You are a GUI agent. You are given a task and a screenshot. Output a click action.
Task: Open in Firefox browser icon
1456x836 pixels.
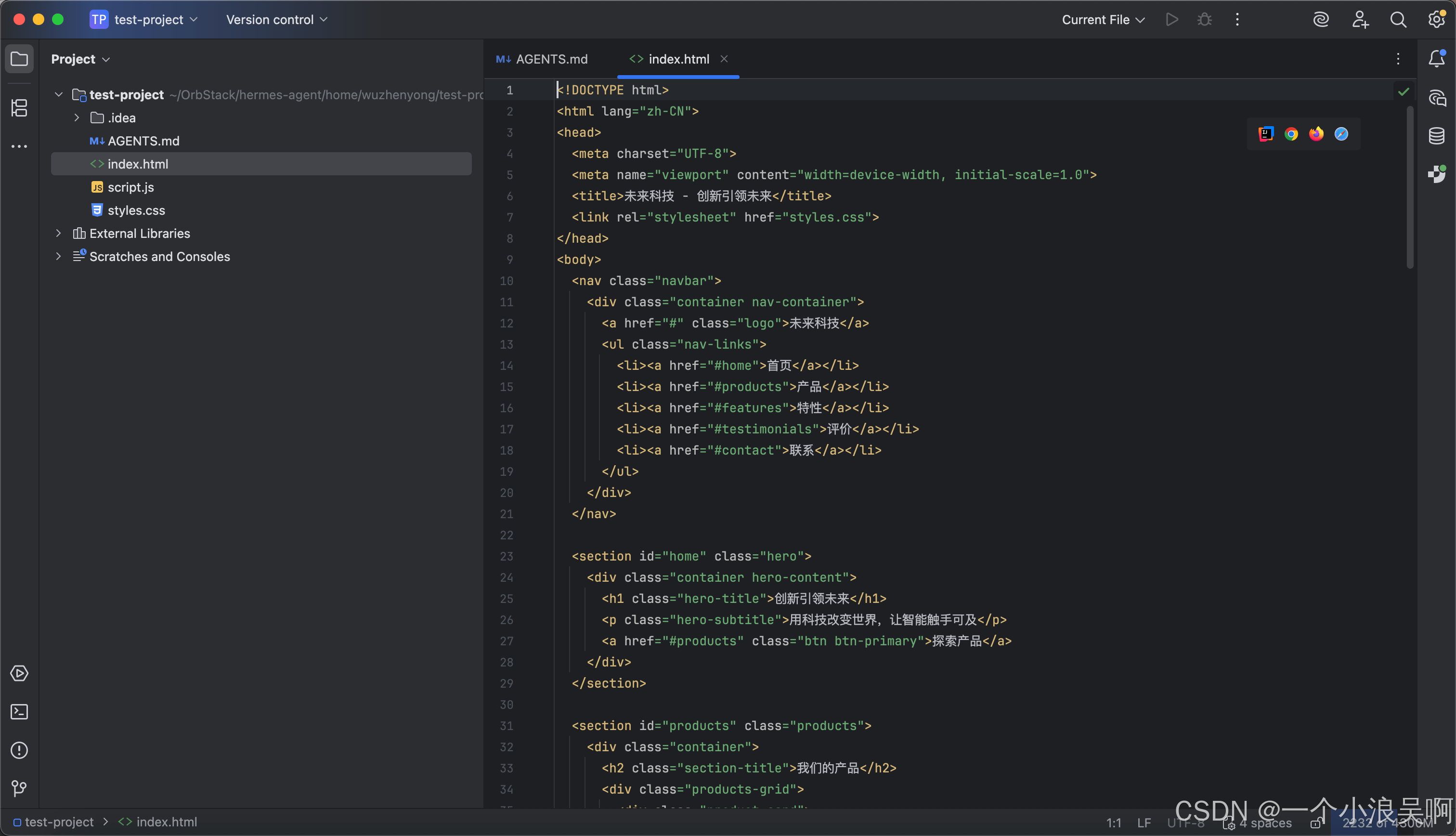click(x=1316, y=134)
